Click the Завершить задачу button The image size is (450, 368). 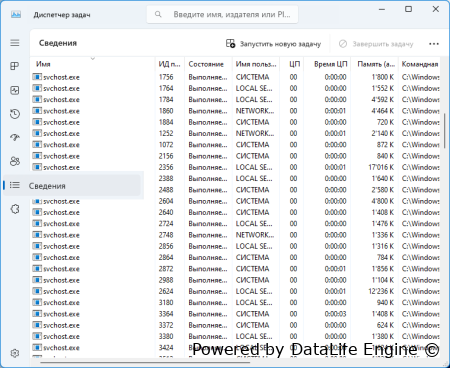[376, 44]
